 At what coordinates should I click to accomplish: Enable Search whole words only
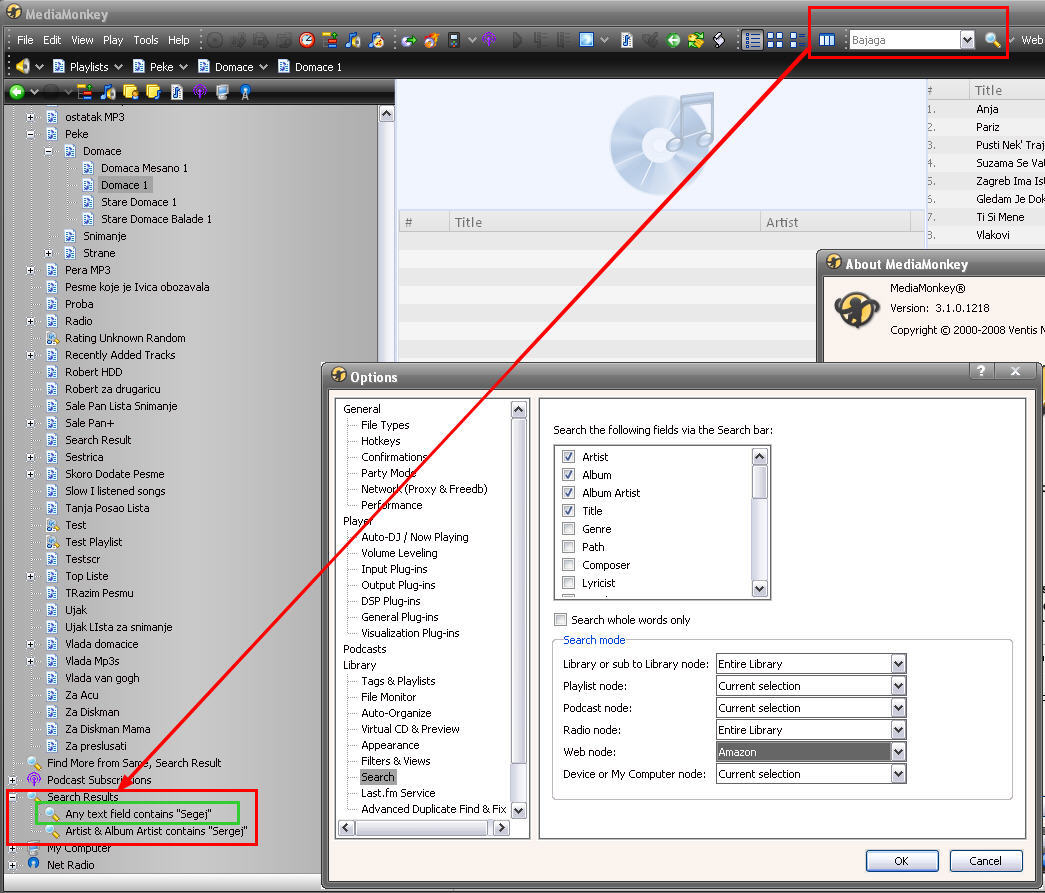[560, 620]
